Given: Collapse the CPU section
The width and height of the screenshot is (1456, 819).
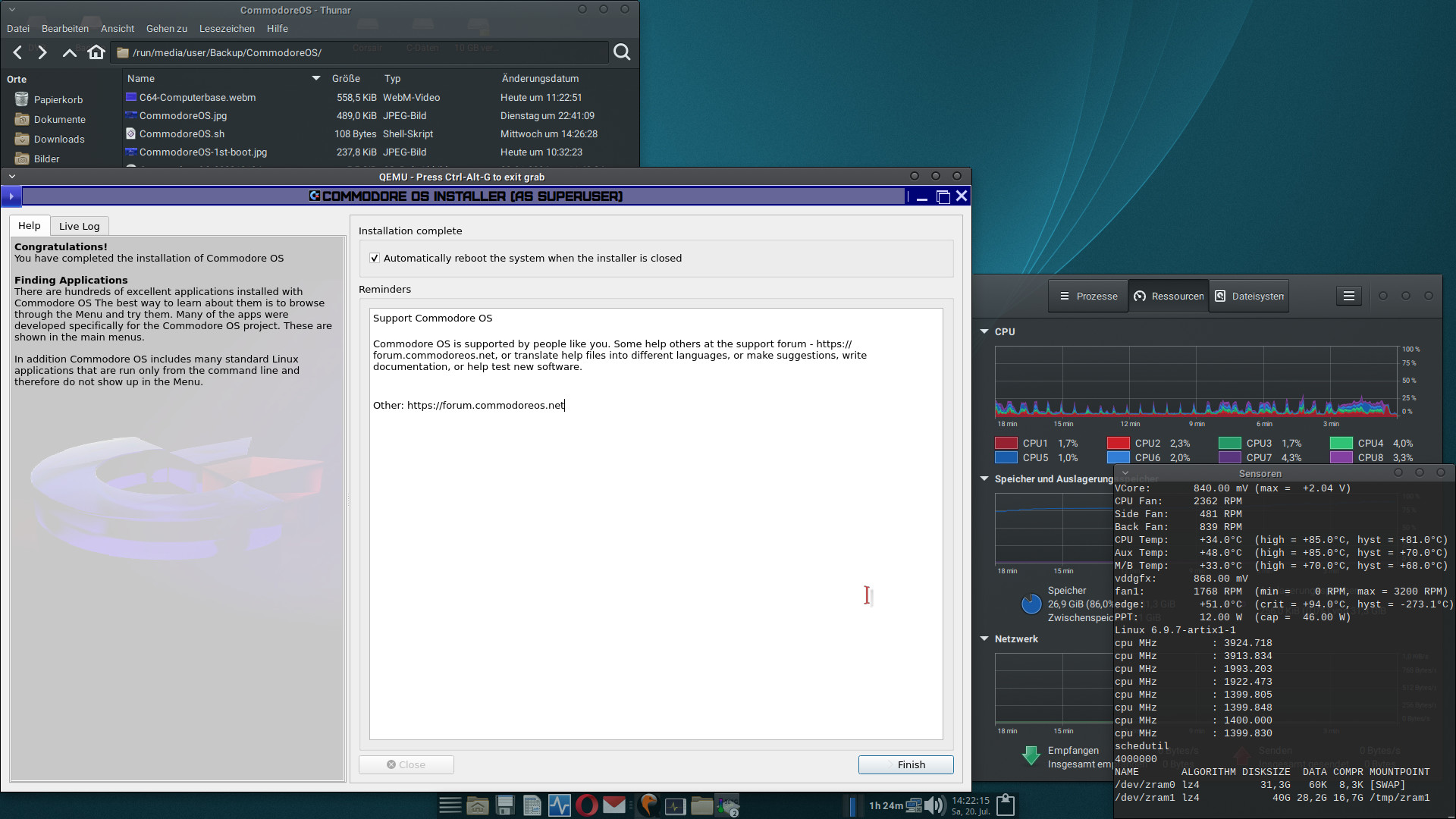Looking at the screenshot, I should pos(984,331).
